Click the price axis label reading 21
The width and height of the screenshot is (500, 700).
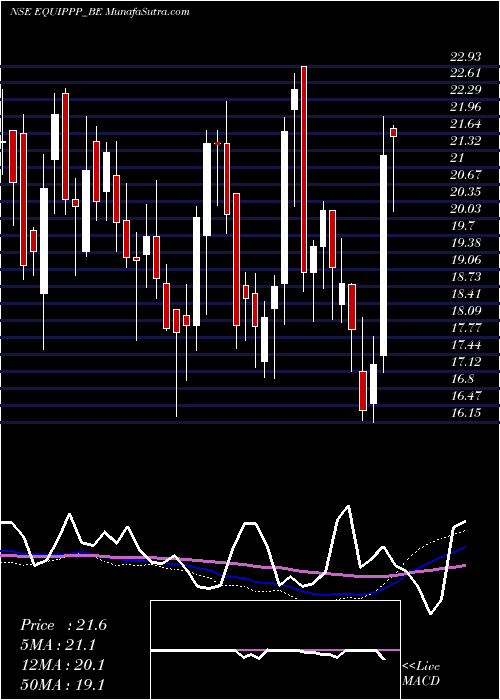[x=458, y=158]
